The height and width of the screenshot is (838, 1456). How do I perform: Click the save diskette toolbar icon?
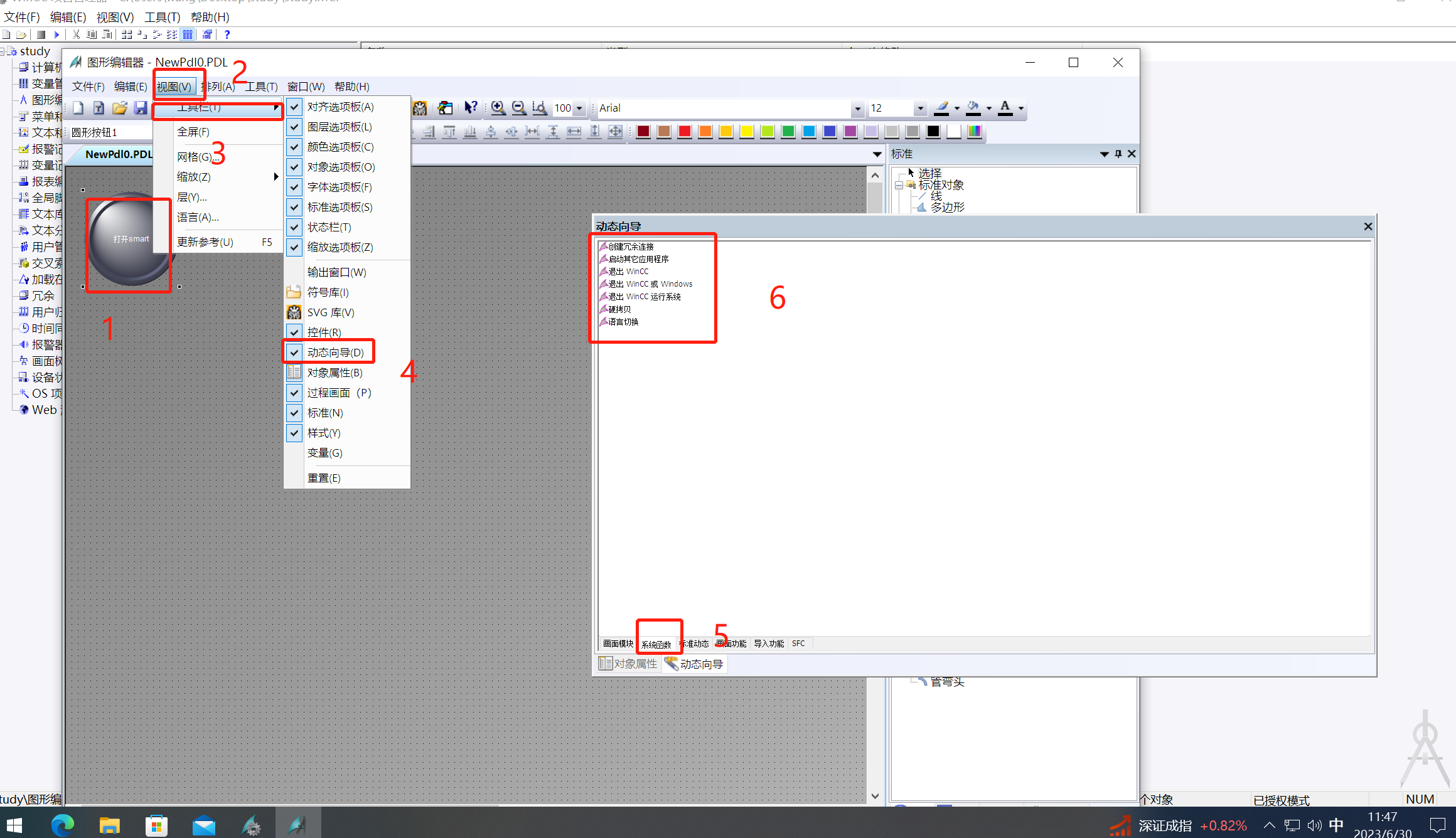(140, 108)
